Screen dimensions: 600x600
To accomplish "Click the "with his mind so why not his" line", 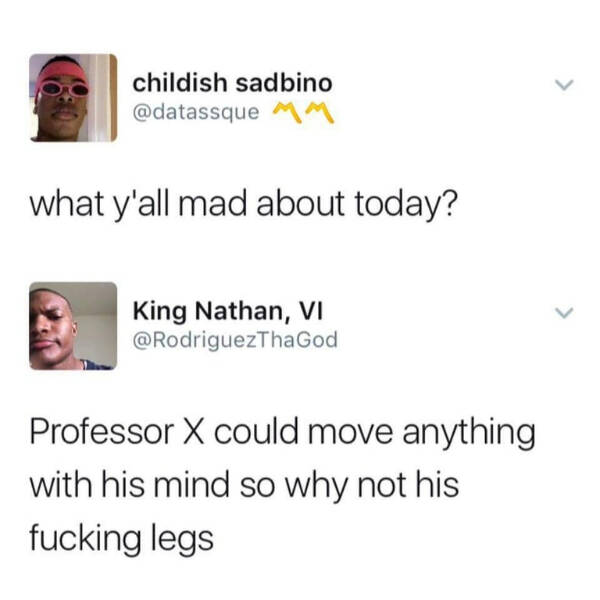I will pos(244,486).
